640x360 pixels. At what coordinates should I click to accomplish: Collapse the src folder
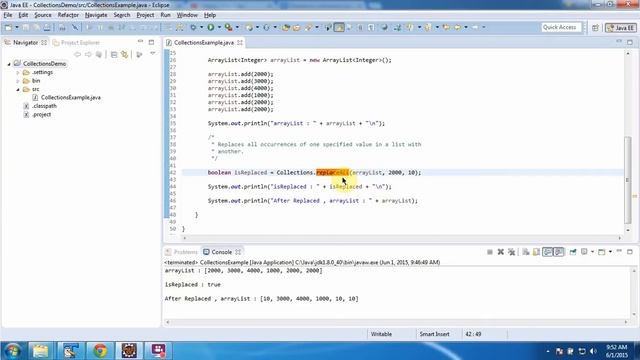point(18,89)
